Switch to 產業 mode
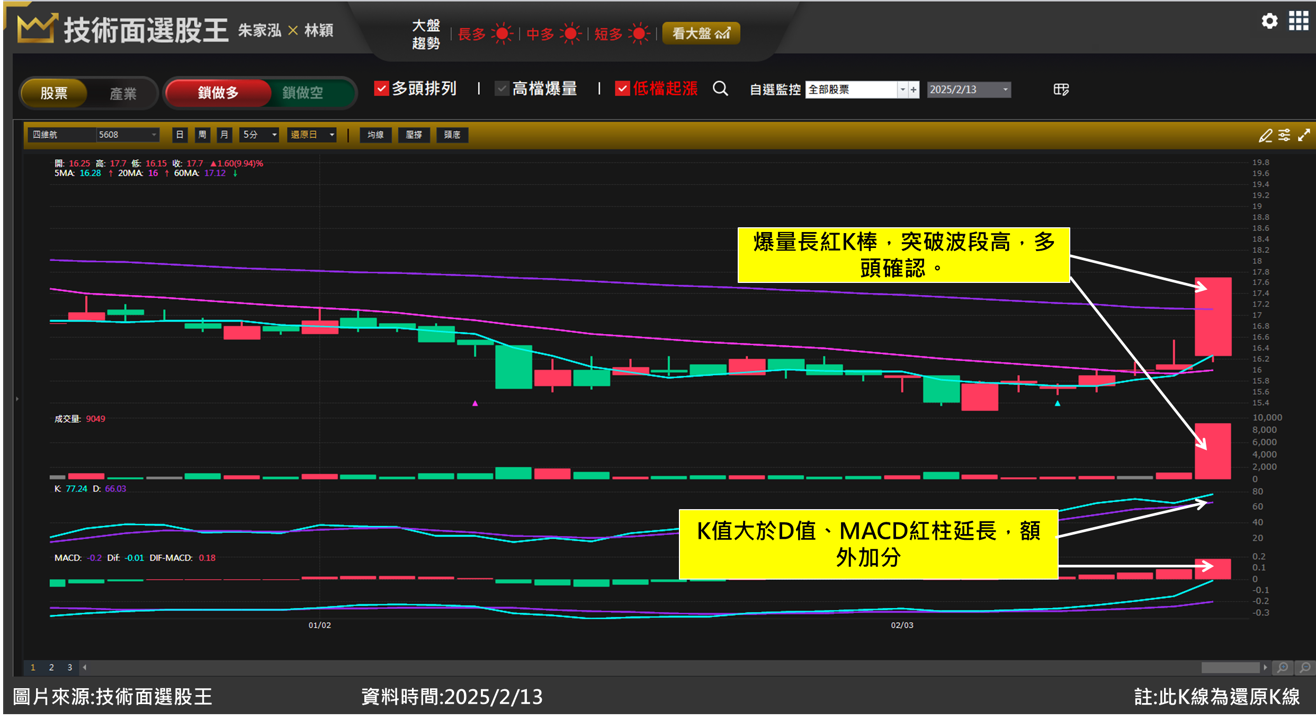 123,93
